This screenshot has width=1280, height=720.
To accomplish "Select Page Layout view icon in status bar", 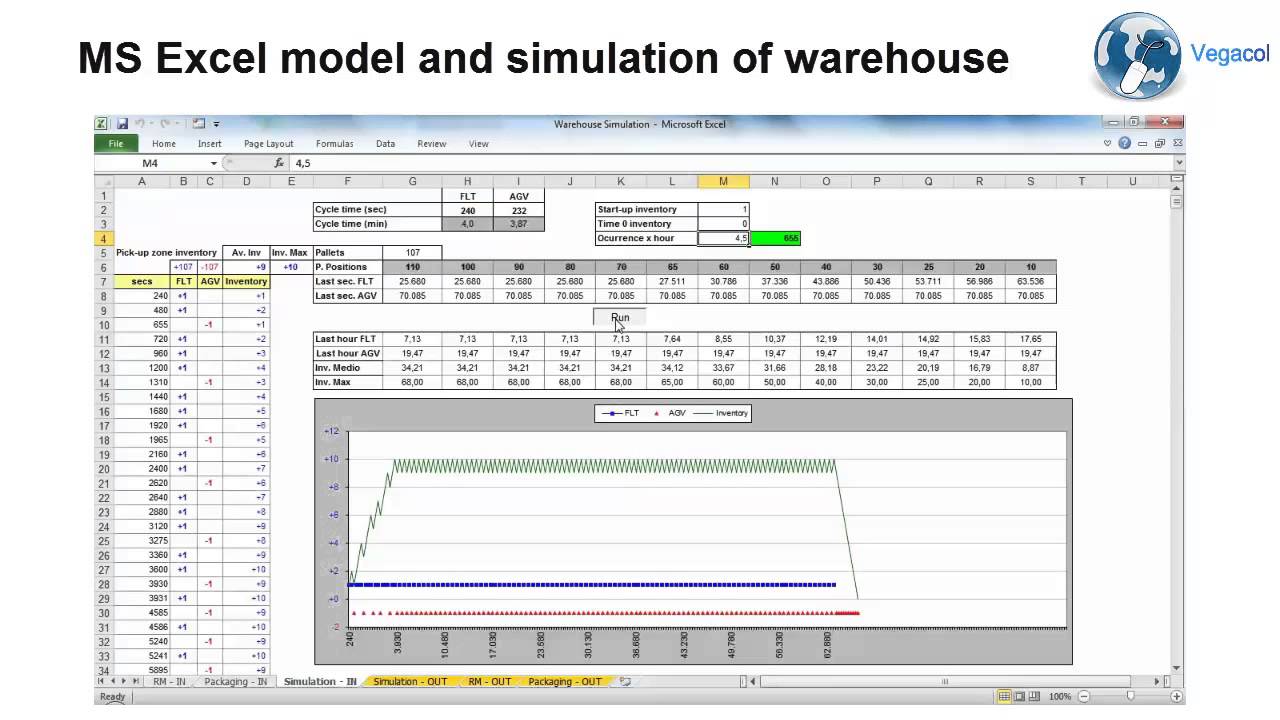I will click(1020, 696).
